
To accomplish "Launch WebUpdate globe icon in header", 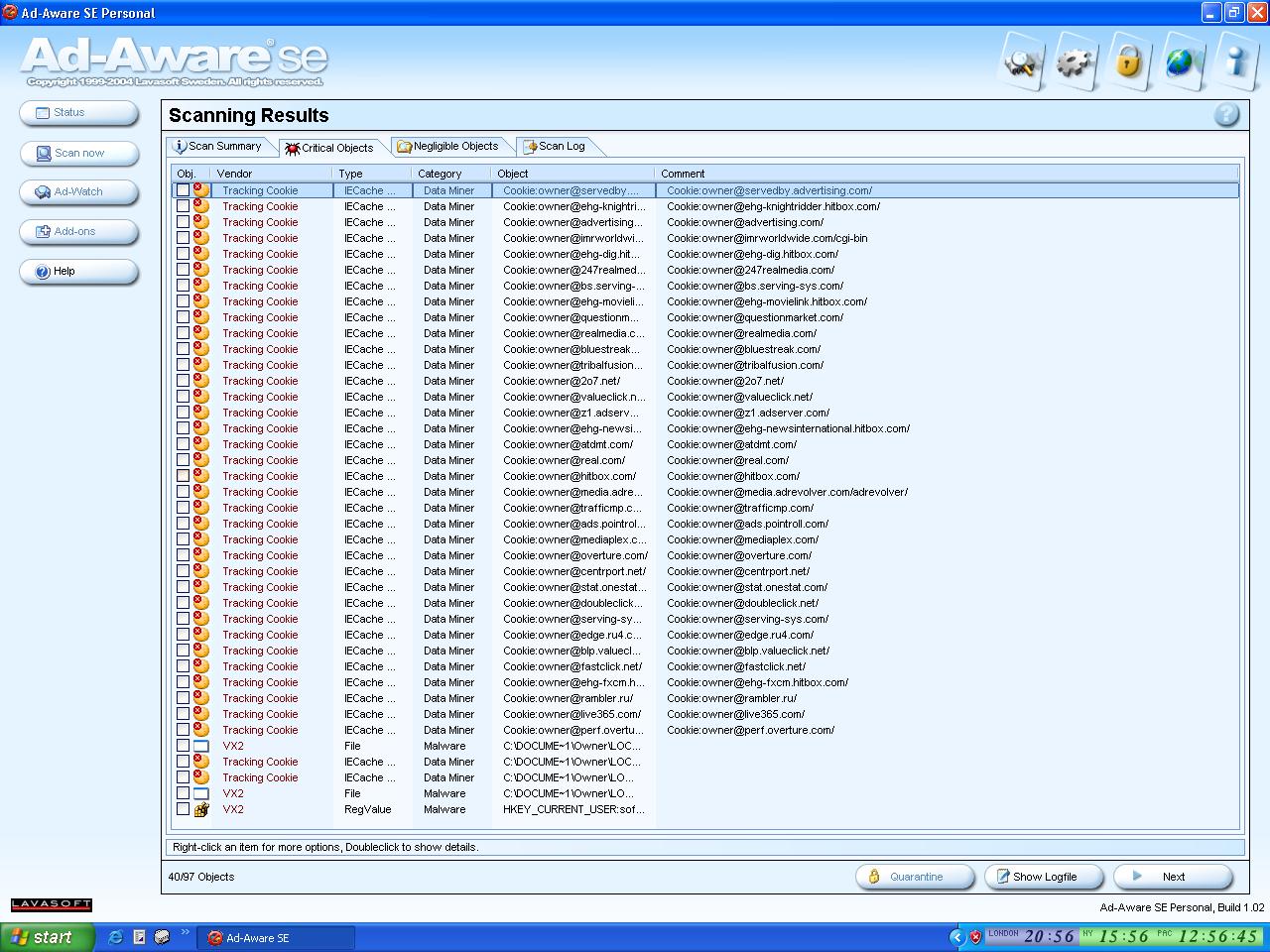I will pyautogui.click(x=1183, y=61).
